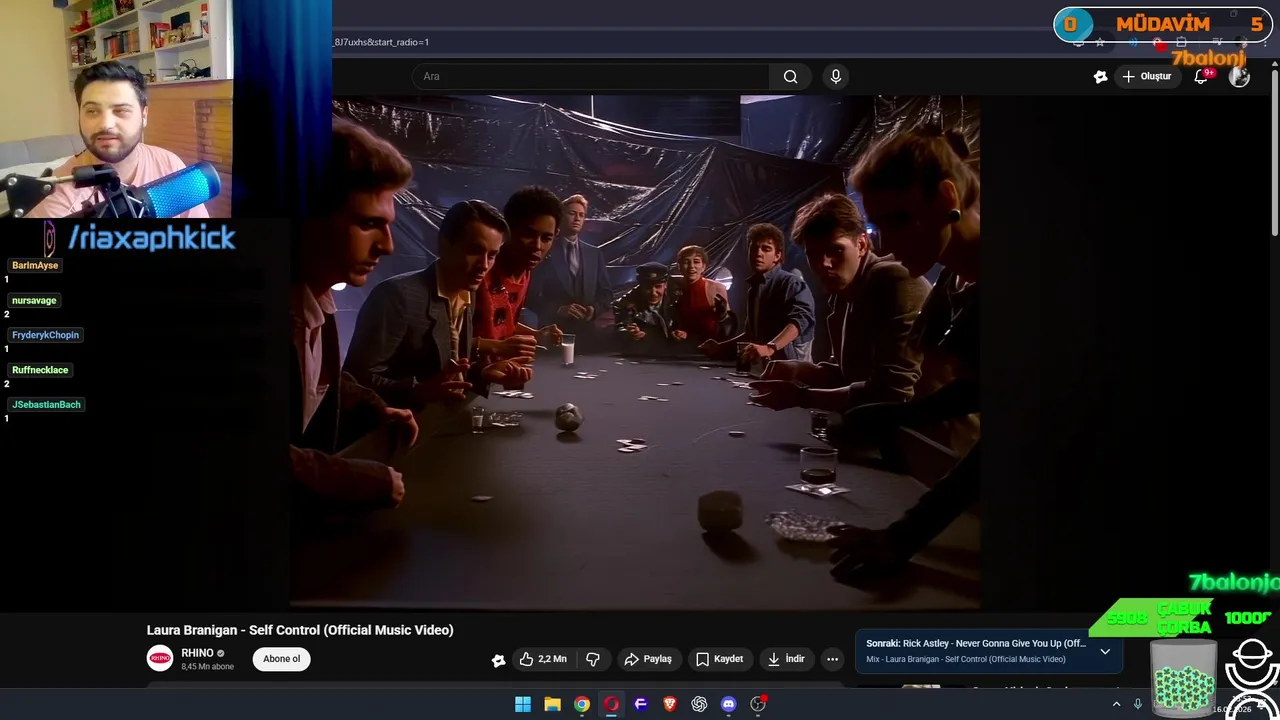The image size is (1280, 720).
Task: Click the music video player
Action: pyautogui.click(x=635, y=352)
